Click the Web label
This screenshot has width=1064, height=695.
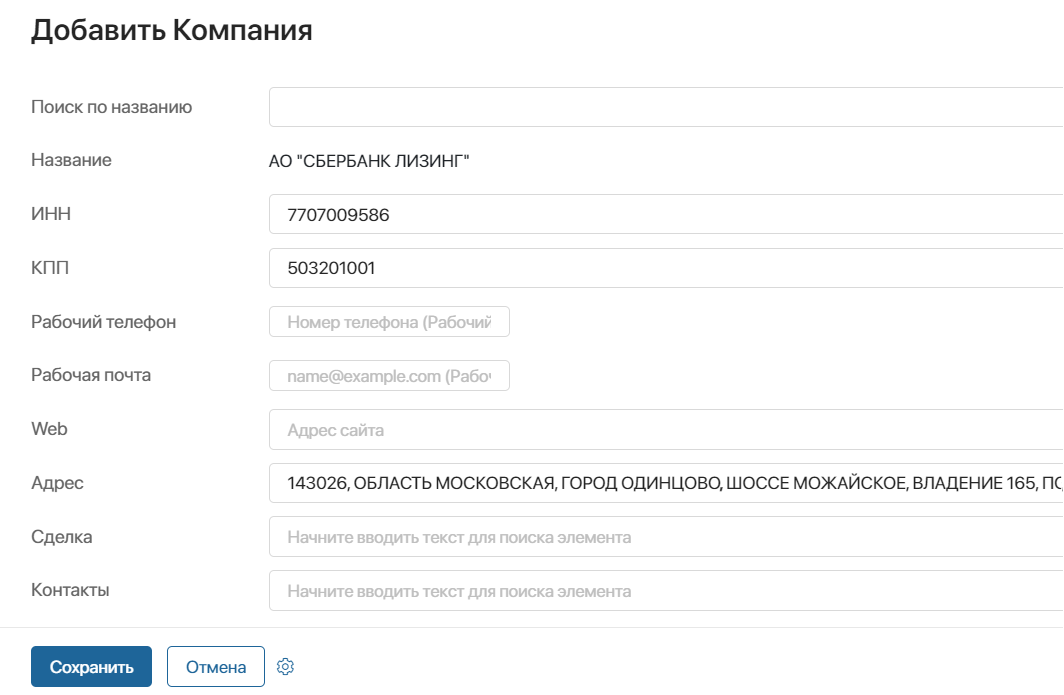tap(49, 429)
